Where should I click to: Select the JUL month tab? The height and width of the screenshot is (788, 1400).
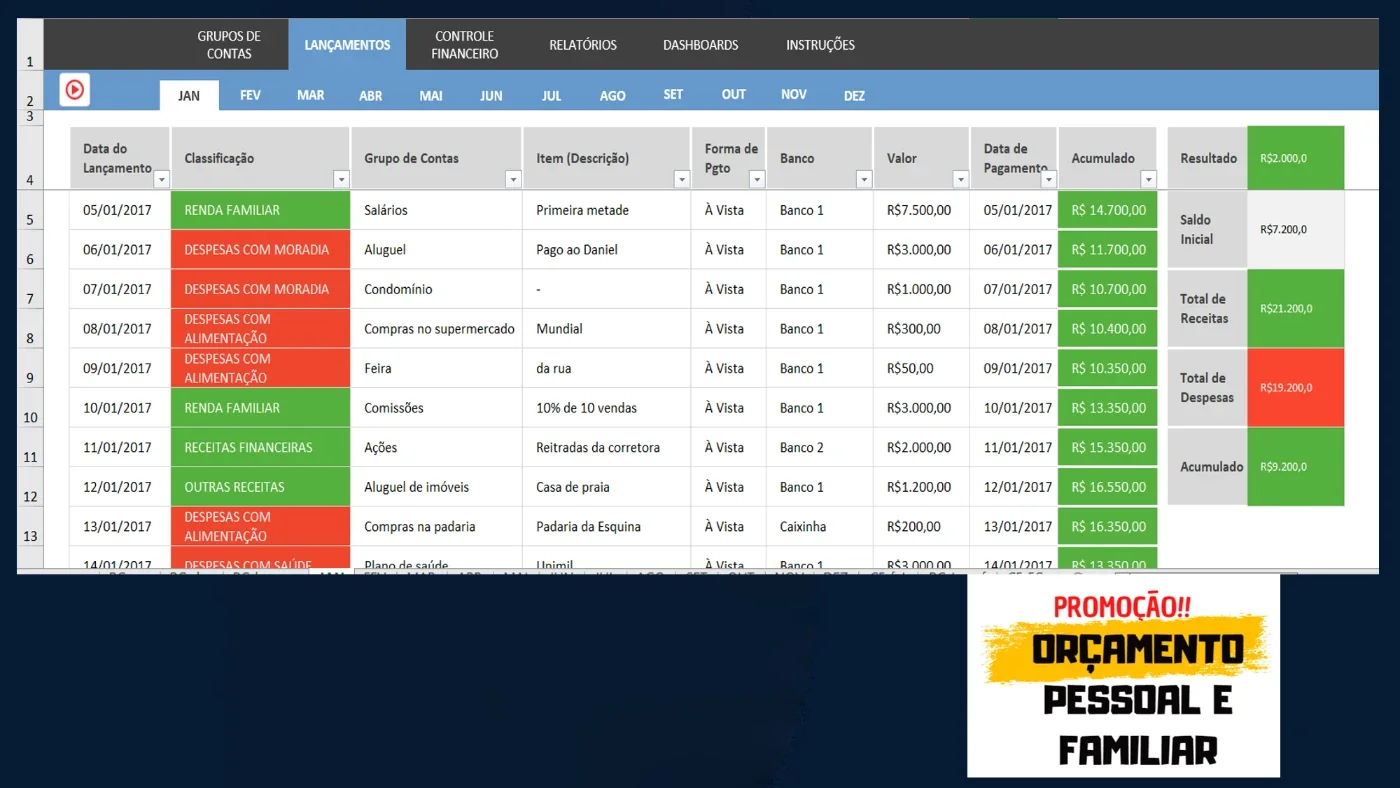pos(552,96)
